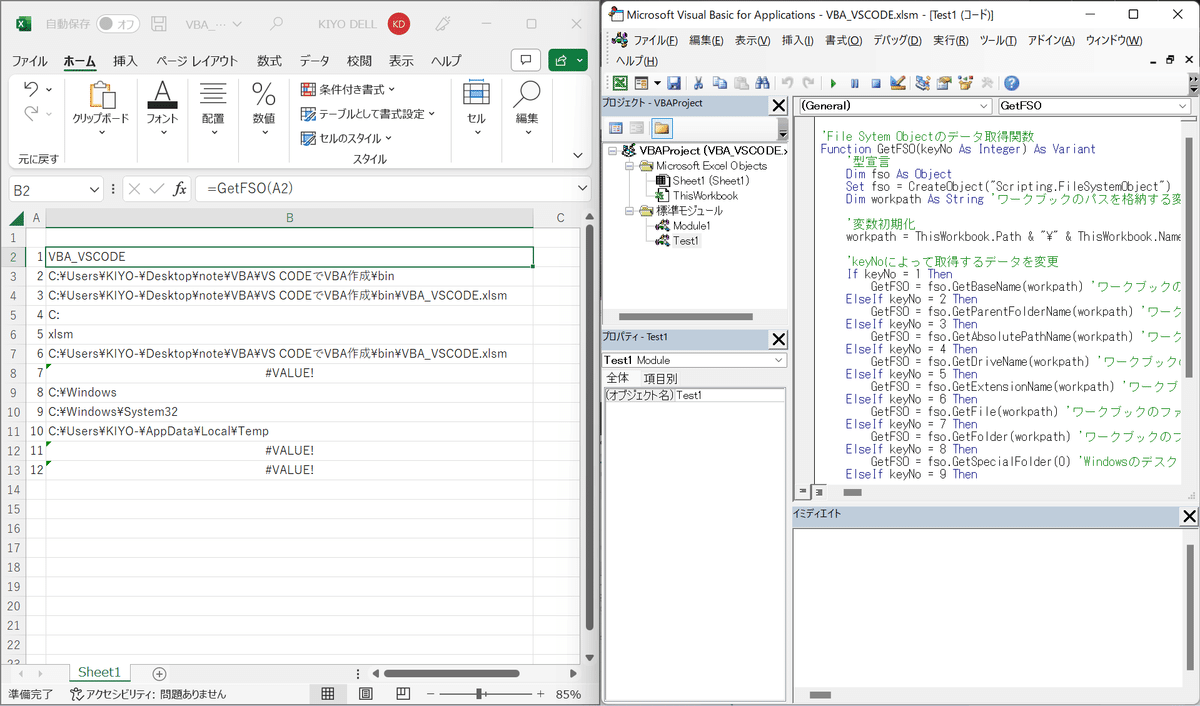The image size is (1200, 706).
Task: Toggle Design Mode in the VBE toolbar
Action: pyautogui.click(x=897, y=83)
